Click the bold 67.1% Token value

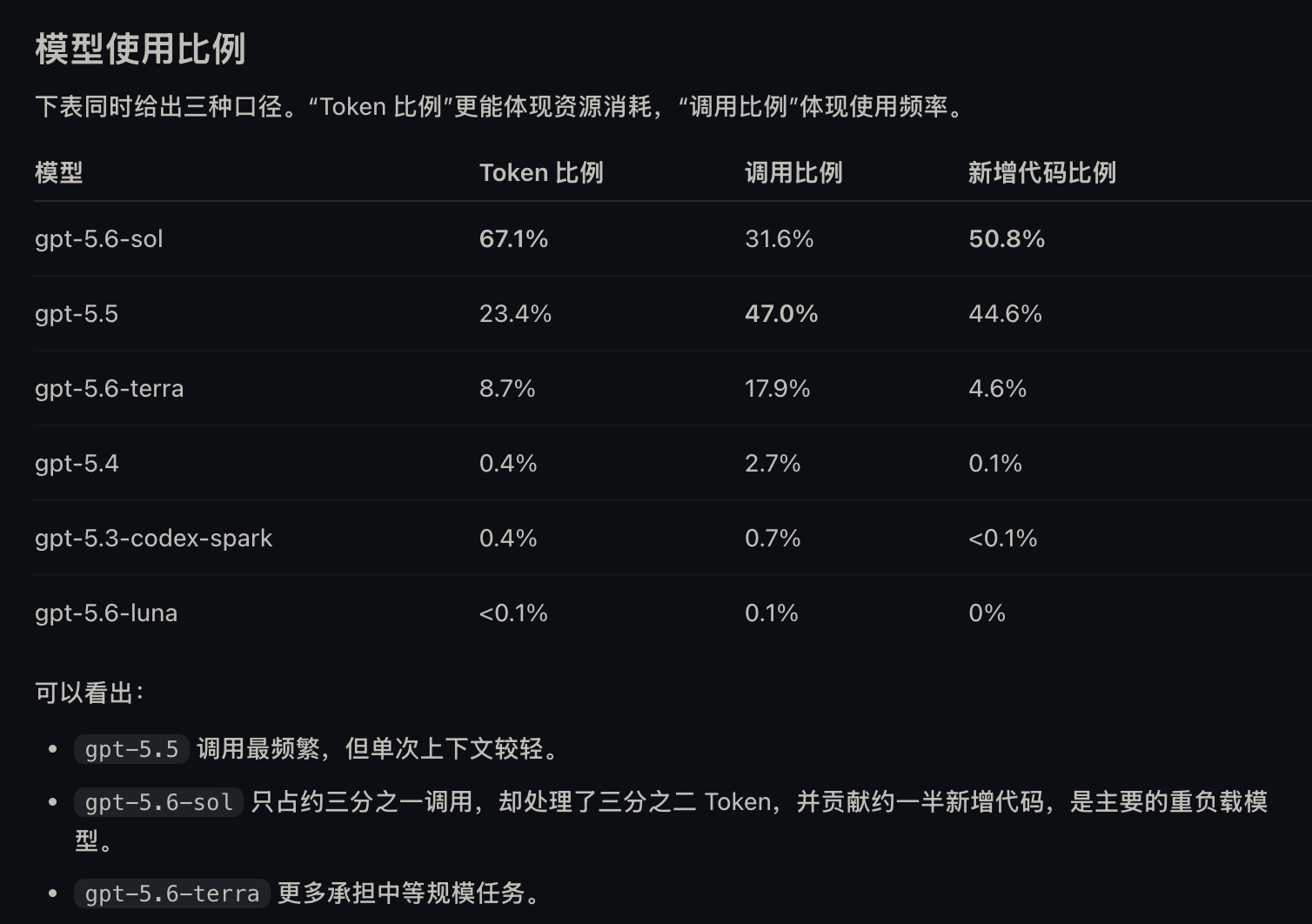coord(513,239)
